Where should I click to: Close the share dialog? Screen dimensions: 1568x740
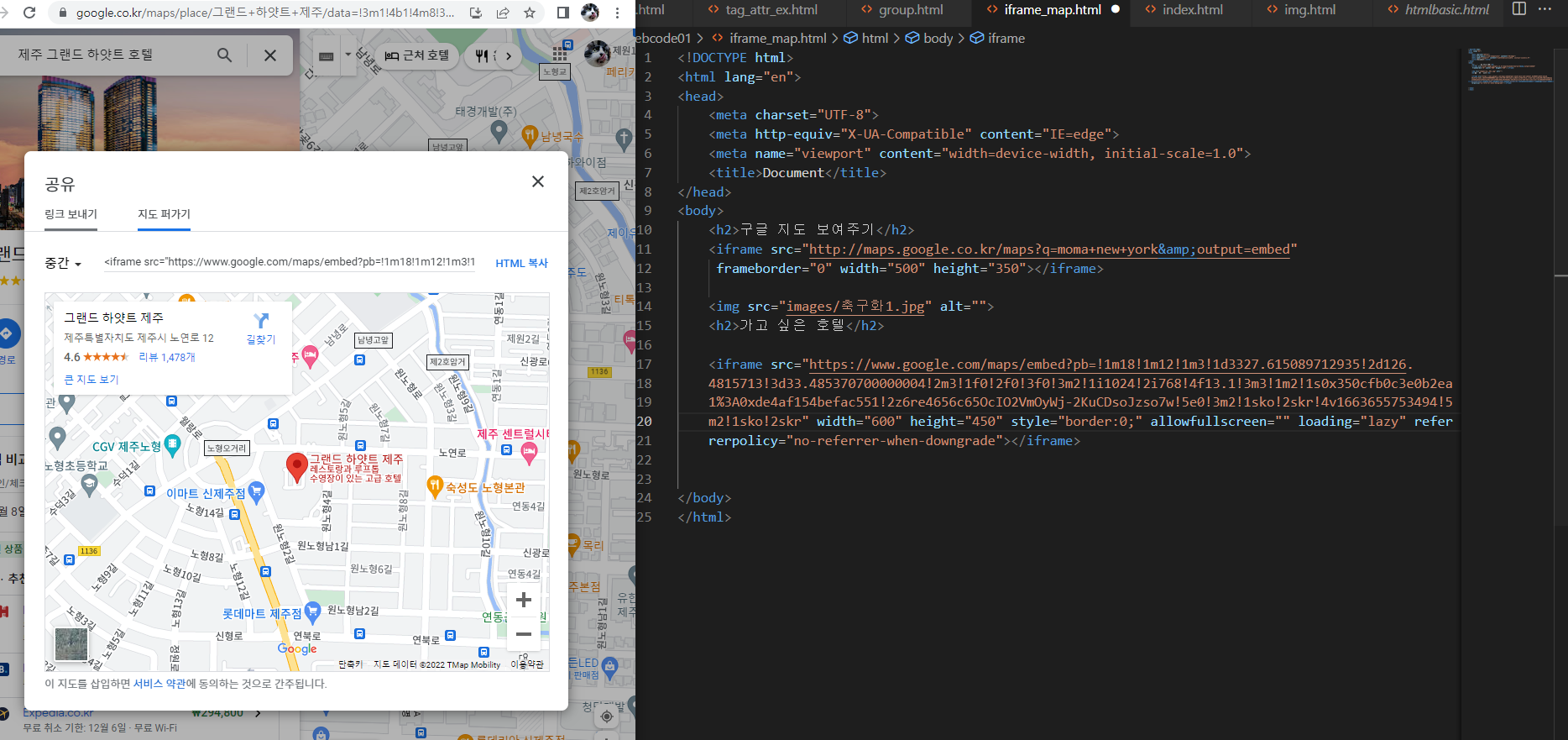coord(538,181)
